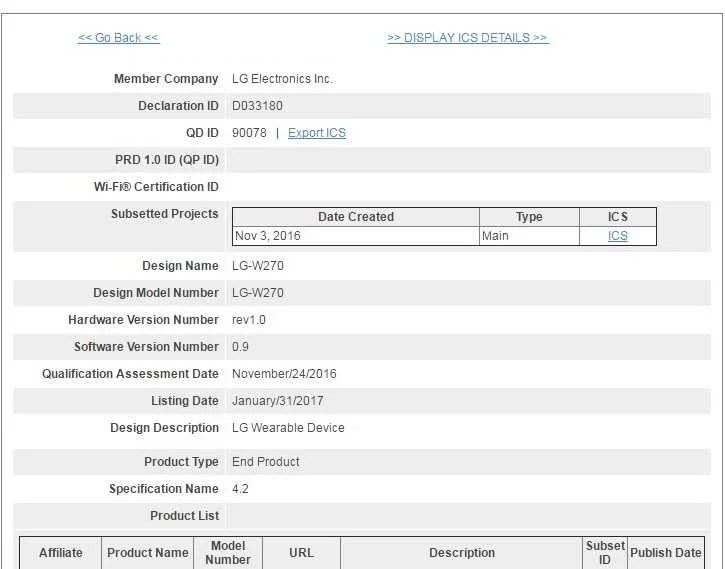Open the 'DISPLAY ICS DETAILS' link
The height and width of the screenshot is (569, 725).
click(x=468, y=38)
